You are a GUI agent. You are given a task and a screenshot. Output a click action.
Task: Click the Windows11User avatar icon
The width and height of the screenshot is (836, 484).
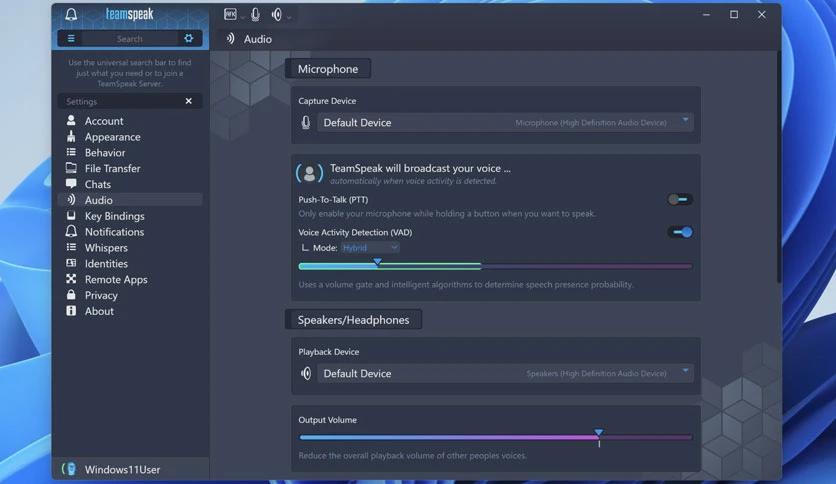coord(69,469)
